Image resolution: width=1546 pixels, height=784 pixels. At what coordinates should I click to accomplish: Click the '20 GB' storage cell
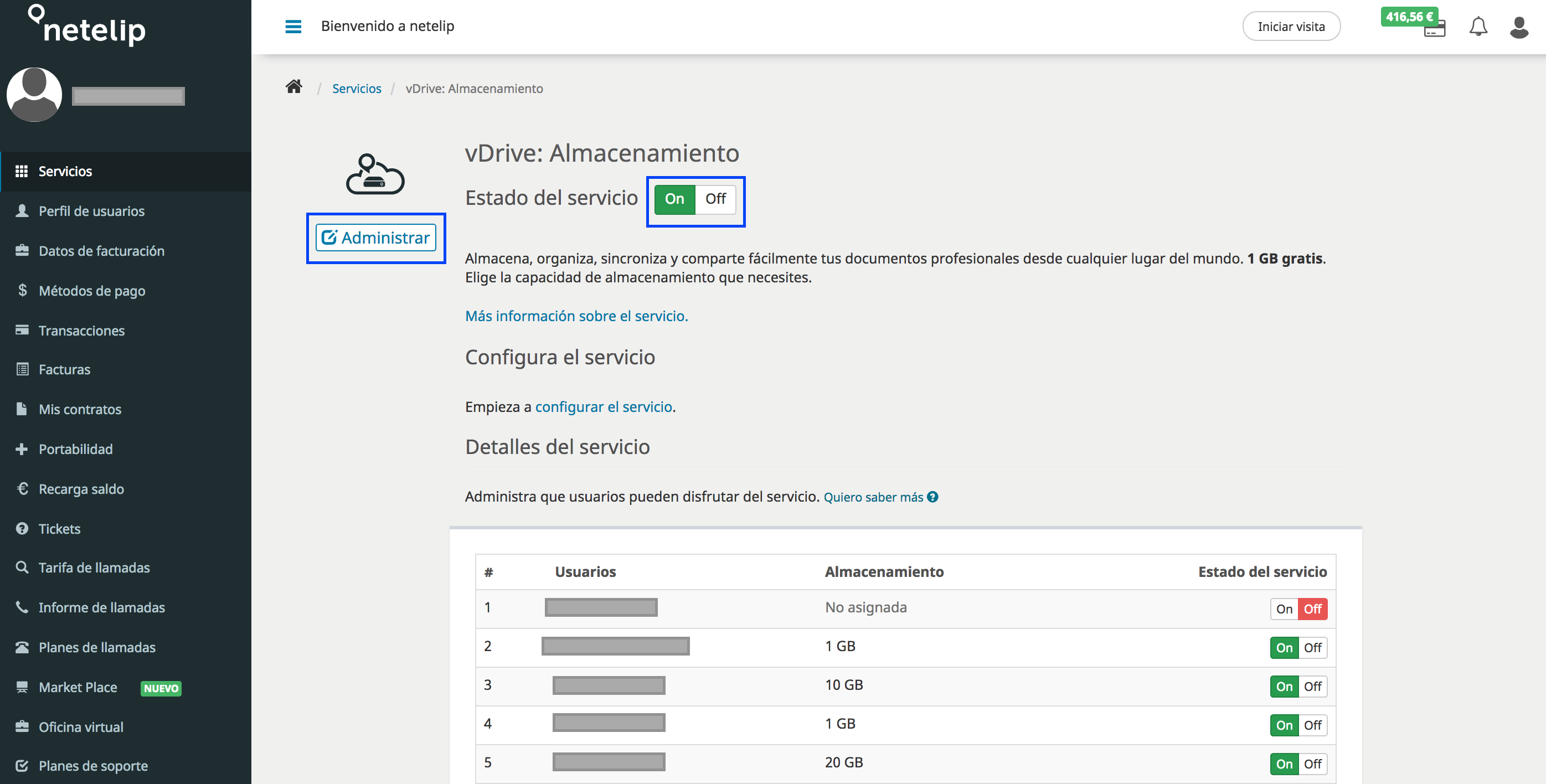[x=844, y=762]
